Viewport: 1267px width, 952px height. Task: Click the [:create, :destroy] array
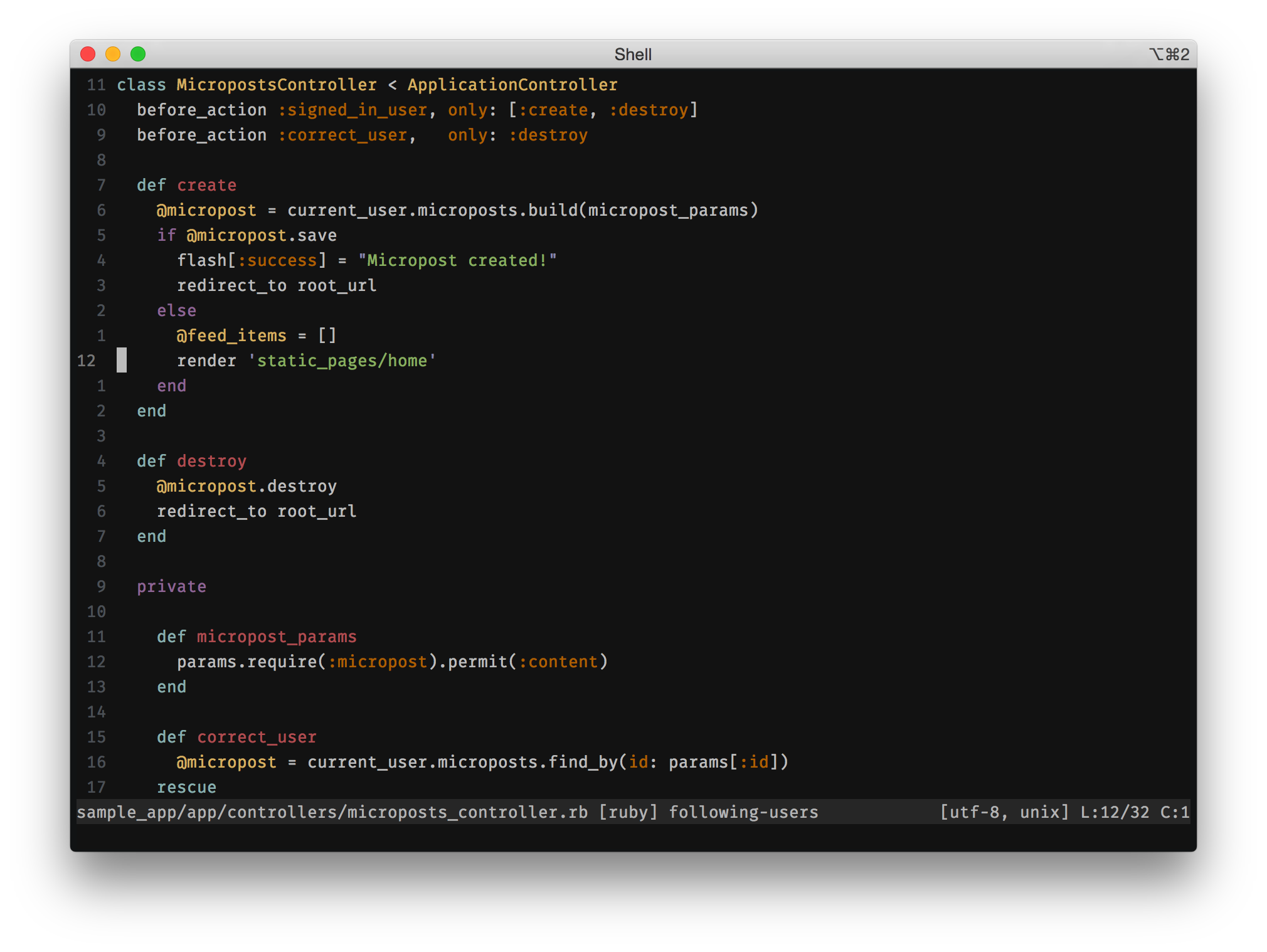603,110
